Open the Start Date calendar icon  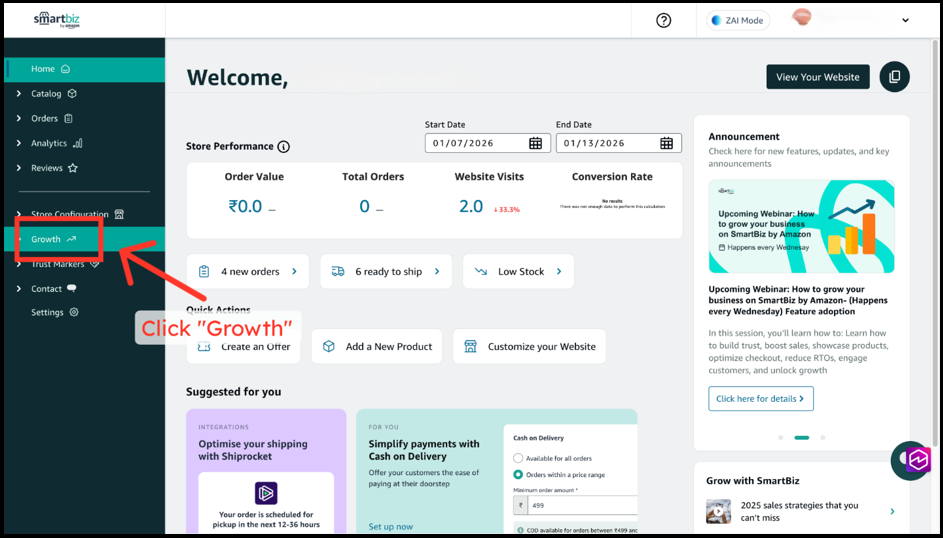535,143
